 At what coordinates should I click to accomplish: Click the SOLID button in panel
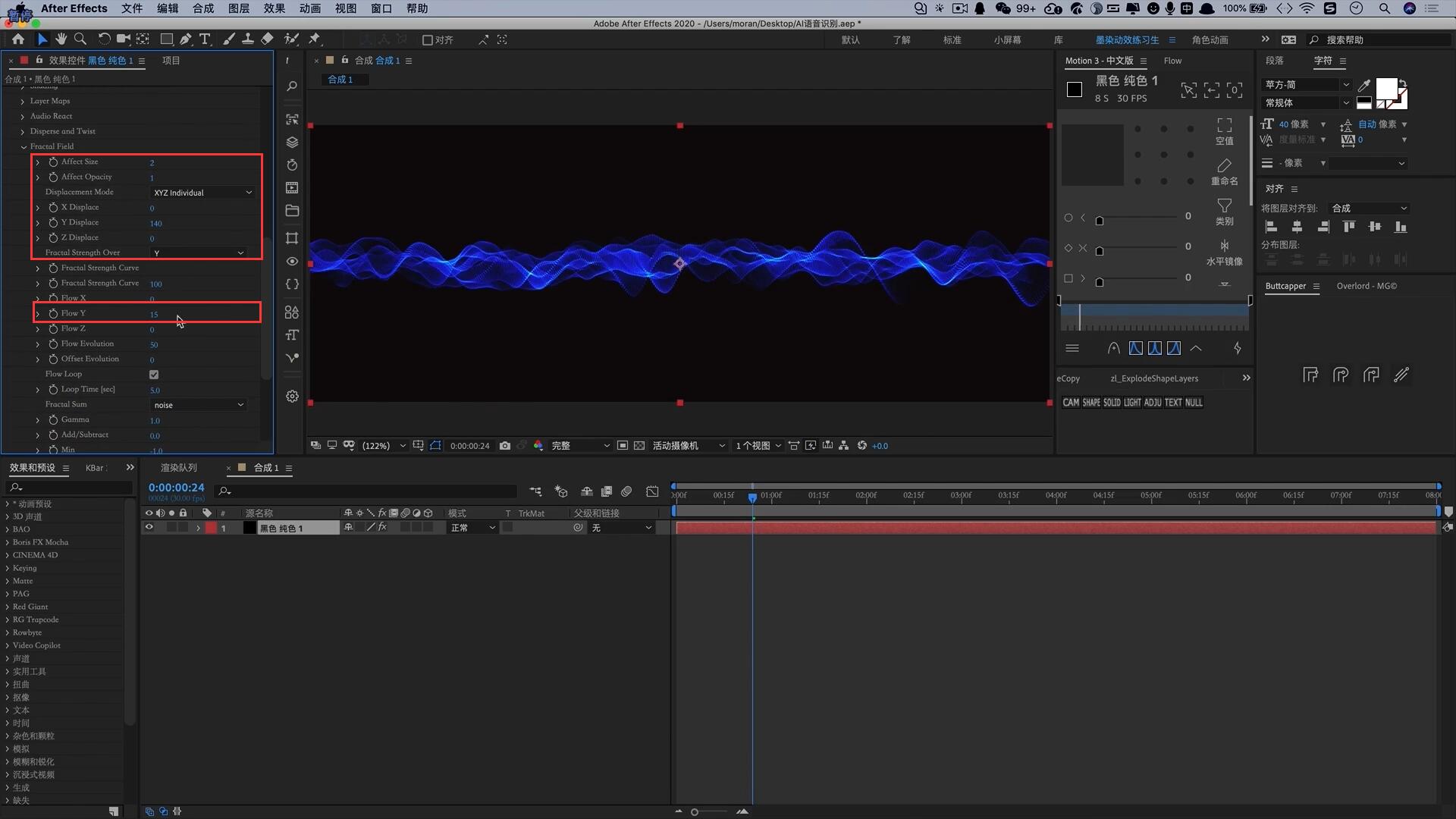pyautogui.click(x=1112, y=403)
